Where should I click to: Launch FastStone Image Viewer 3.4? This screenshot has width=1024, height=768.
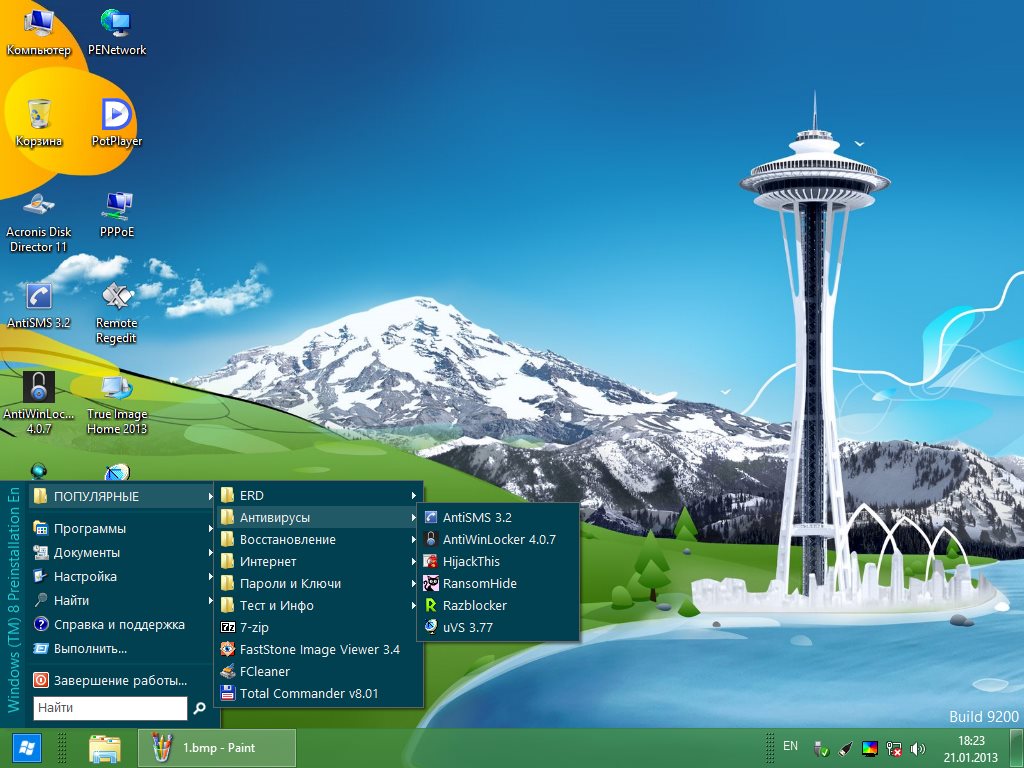pyautogui.click(x=319, y=650)
